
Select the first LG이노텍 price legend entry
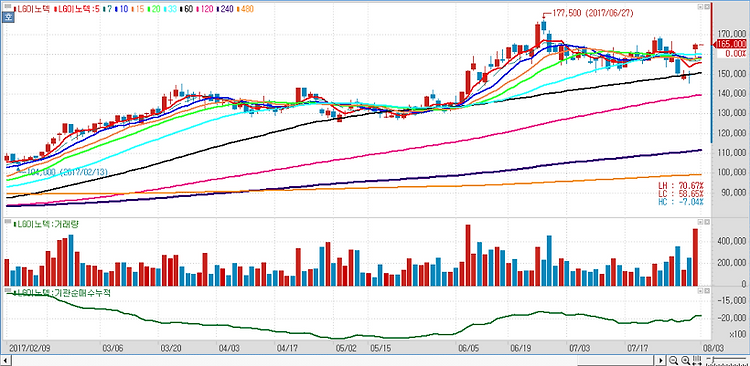32,9
